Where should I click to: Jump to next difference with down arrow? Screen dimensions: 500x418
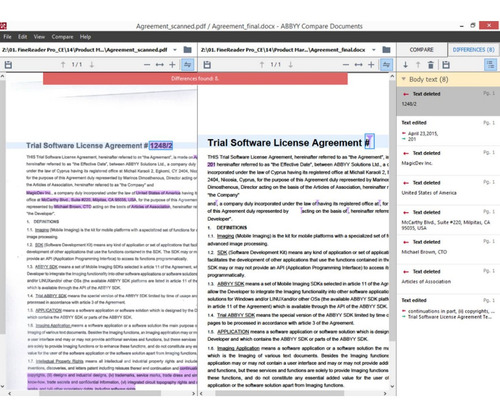(406, 65)
